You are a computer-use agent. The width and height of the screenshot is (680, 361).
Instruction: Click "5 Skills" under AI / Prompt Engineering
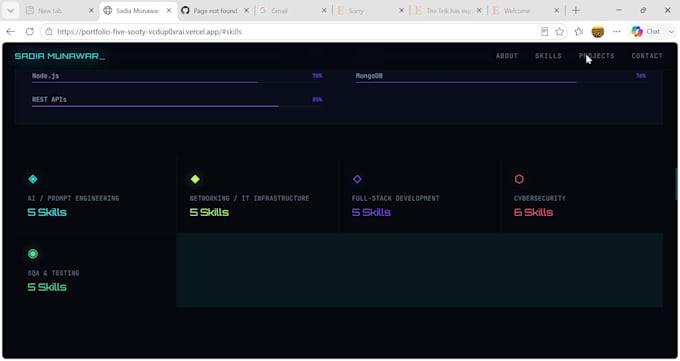click(x=47, y=212)
